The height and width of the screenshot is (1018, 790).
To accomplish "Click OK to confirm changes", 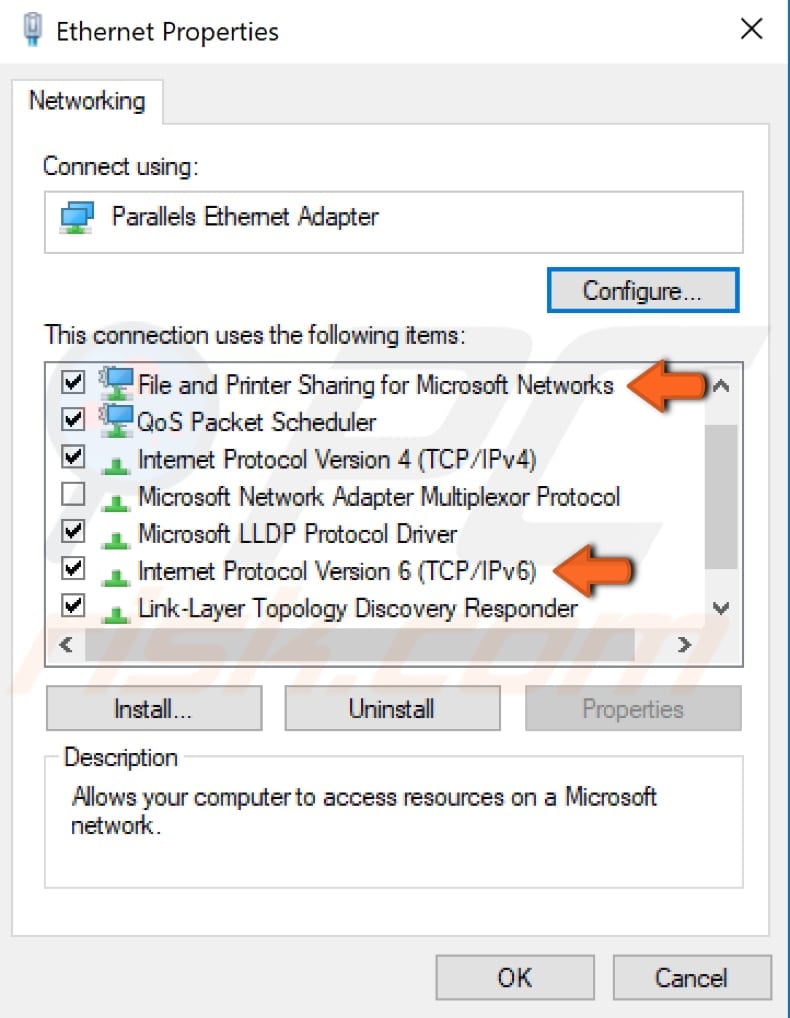I will click(x=514, y=977).
